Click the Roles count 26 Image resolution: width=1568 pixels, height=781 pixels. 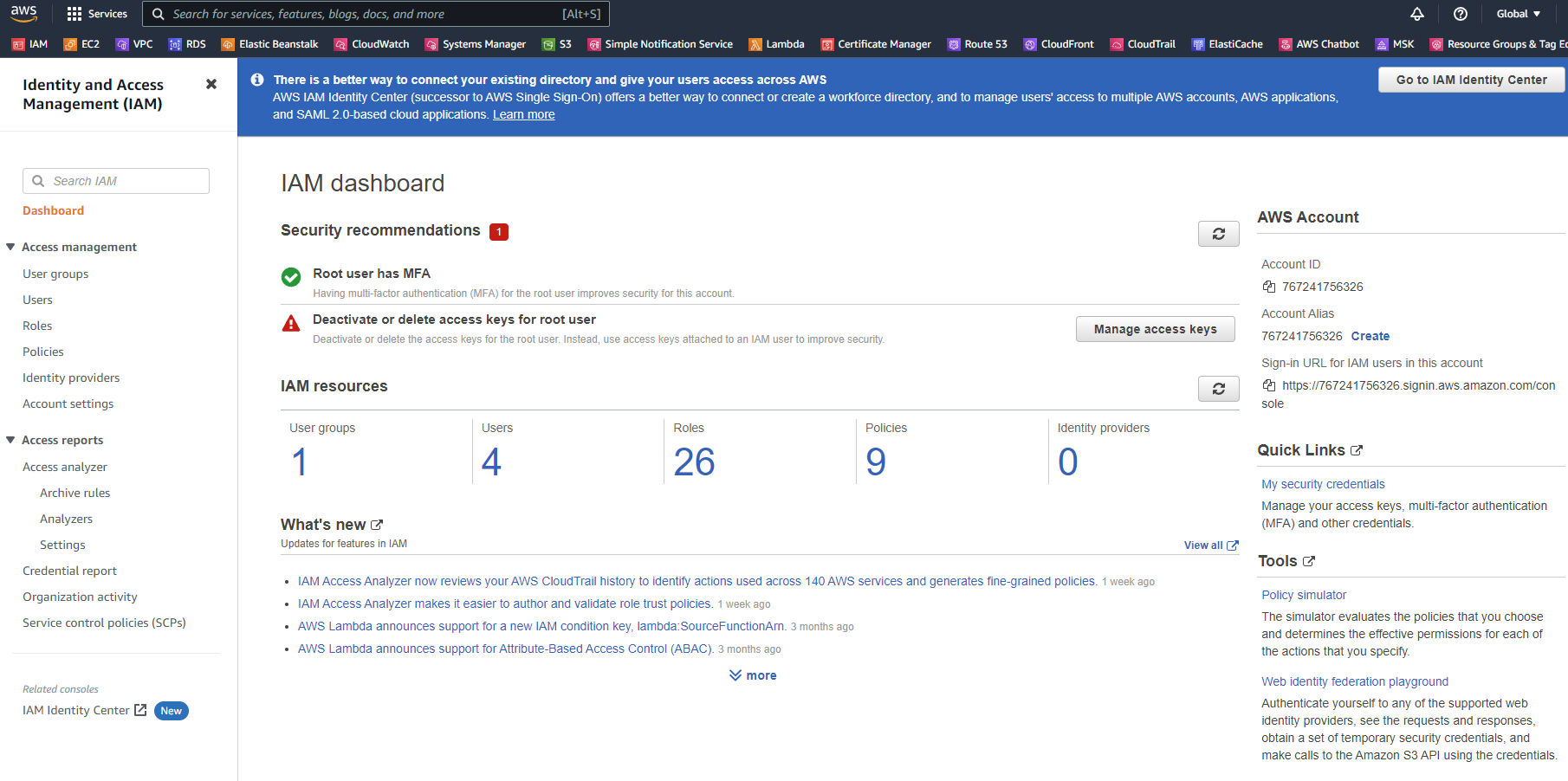pyautogui.click(x=694, y=461)
